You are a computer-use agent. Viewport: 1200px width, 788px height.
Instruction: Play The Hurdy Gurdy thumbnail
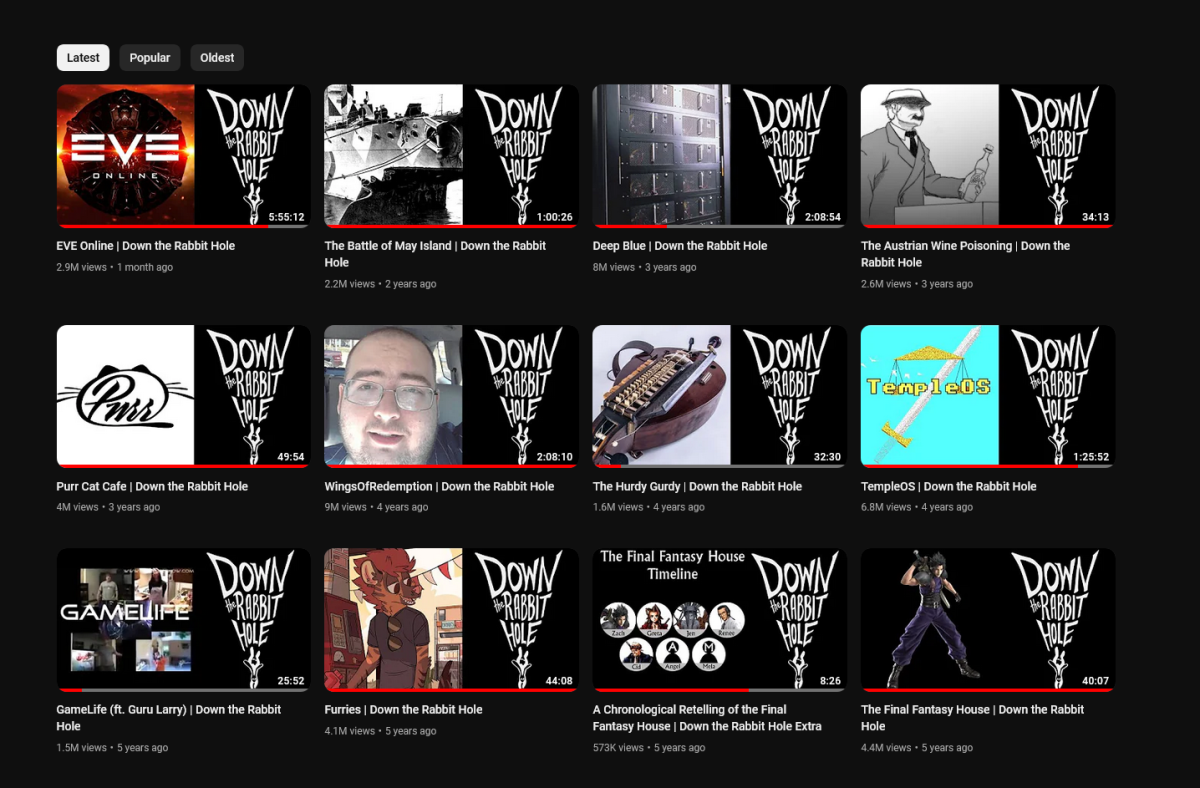click(719, 395)
